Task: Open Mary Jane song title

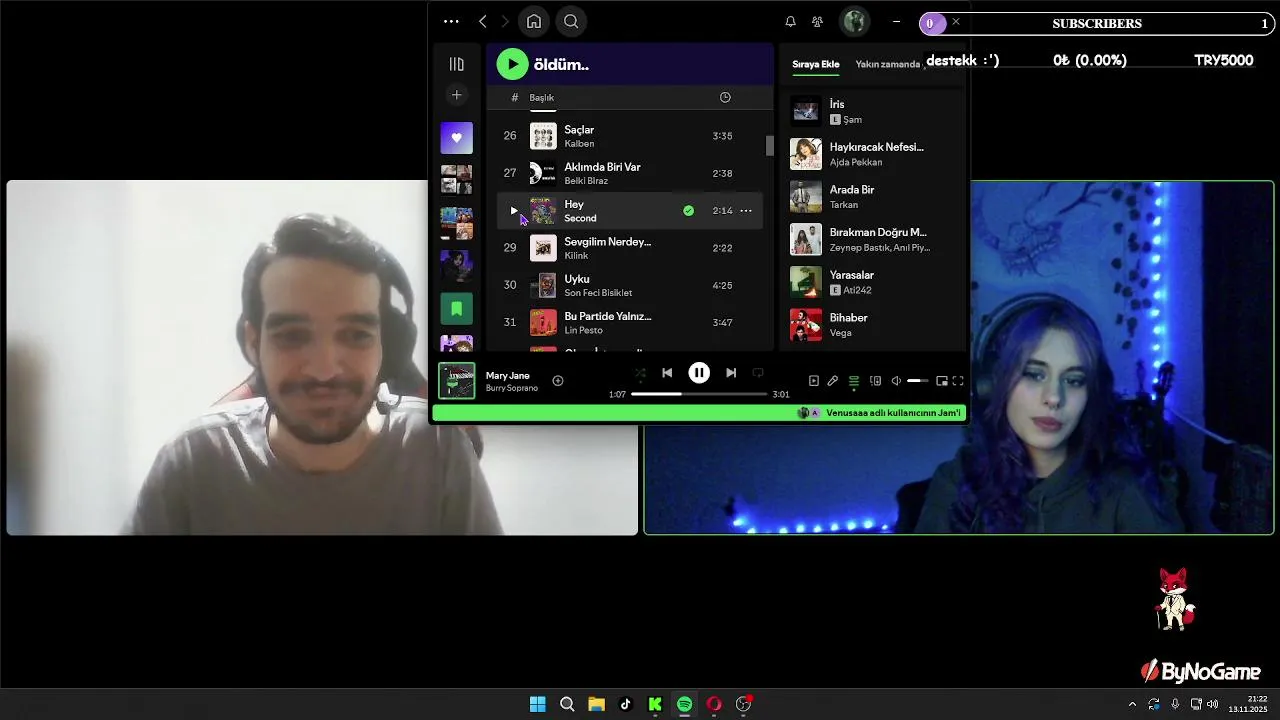Action: (x=508, y=375)
